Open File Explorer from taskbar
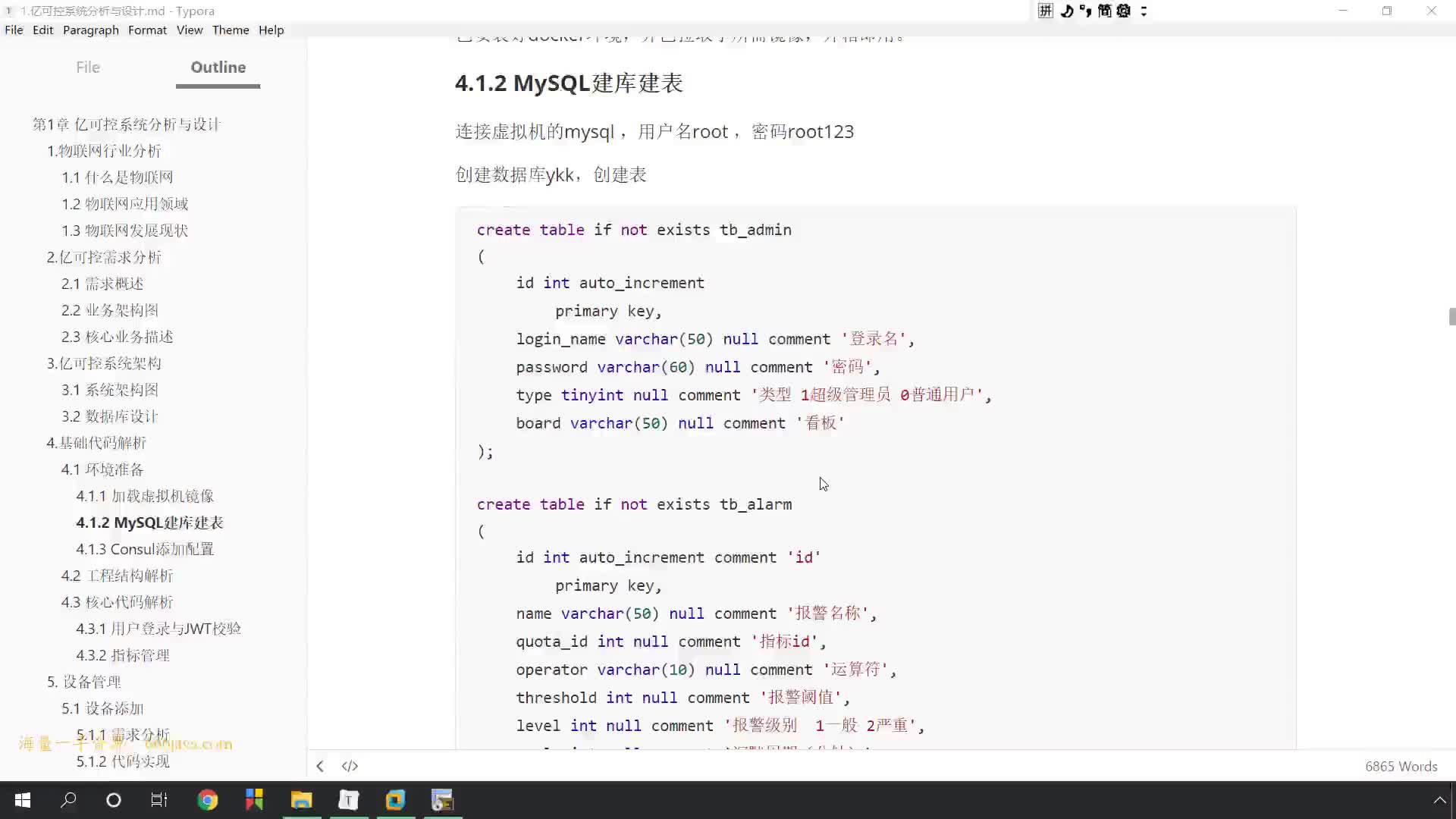The width and height of the screenshot is (1456, 819). point(301,800)
